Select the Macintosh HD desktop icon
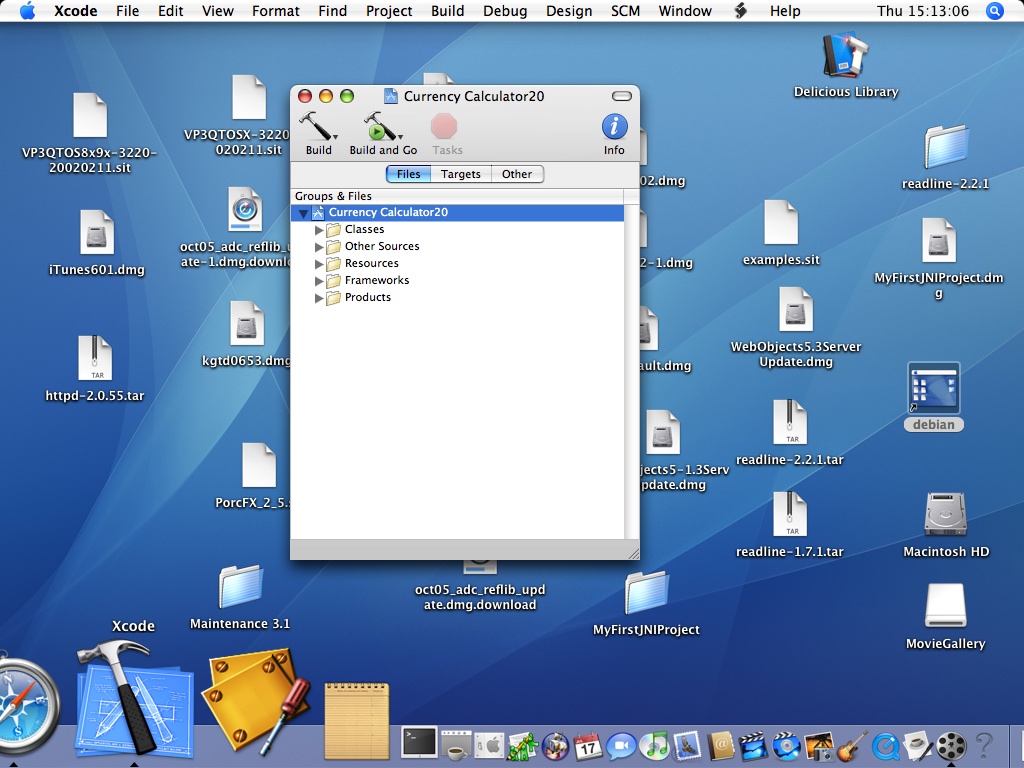This screenshot has width=1024, height=768. (x=945, y=515)
